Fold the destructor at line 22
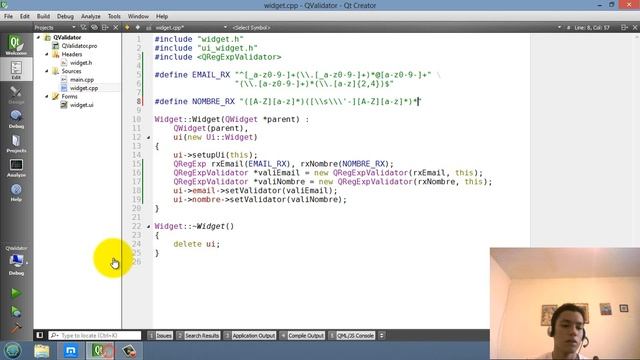640x360 pixels. click(148, 227)
